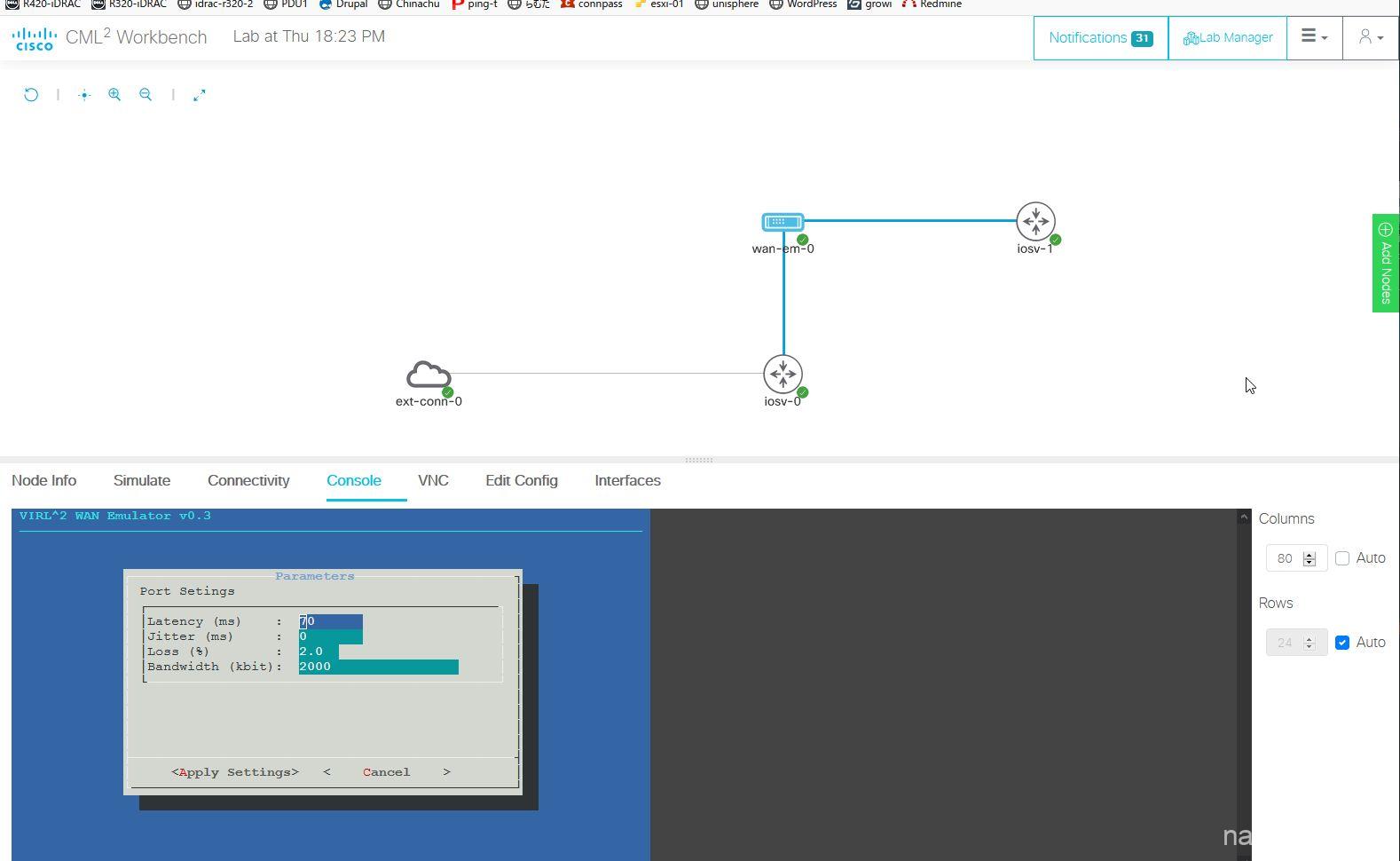Click the reset view refresh icon
This screenshot has width=1400, height=861.
click(31, 95)
